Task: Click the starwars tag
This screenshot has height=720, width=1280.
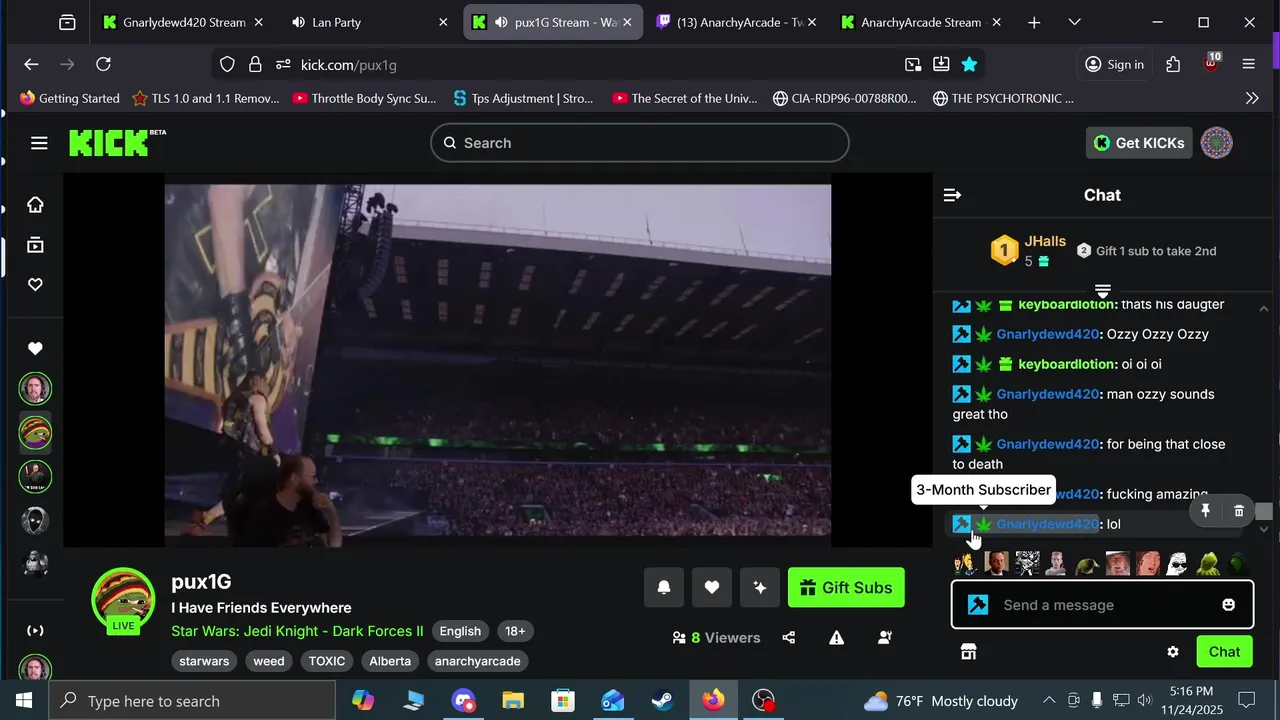Action: [x=204, y=661]
